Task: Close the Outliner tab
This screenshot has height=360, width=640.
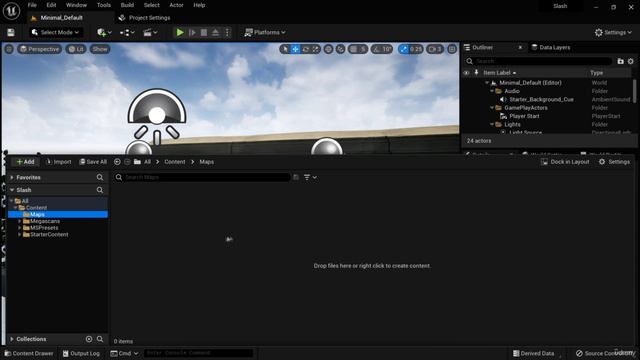Action: point(520,47)
